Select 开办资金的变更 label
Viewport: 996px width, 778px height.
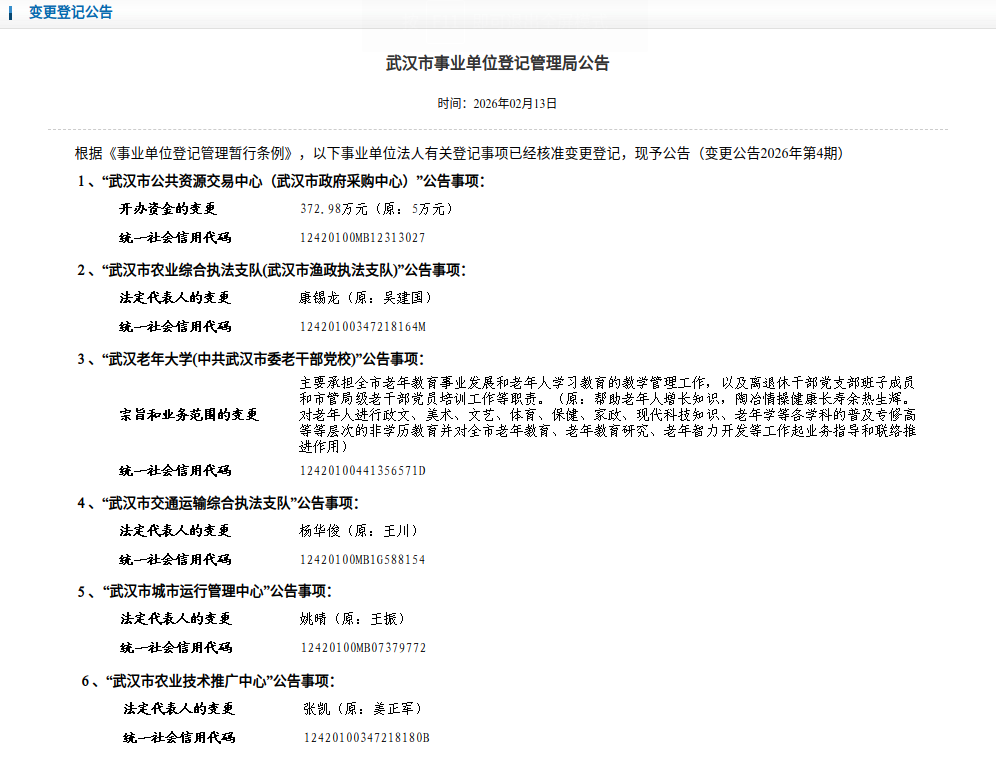tap(167, 208)
